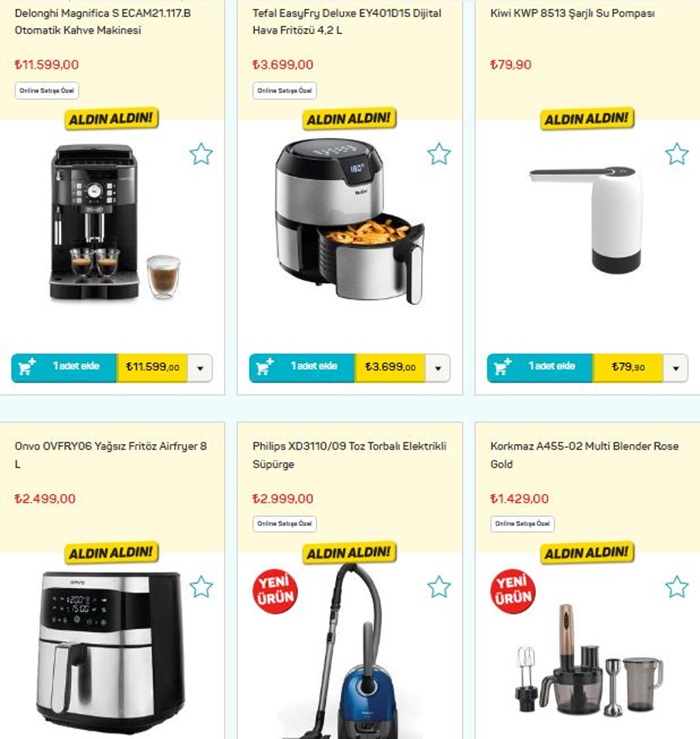Open Philips XD3110/09 Toz Torbalı Süpürge title
The image size is (700, 739).
pos(349,455)
